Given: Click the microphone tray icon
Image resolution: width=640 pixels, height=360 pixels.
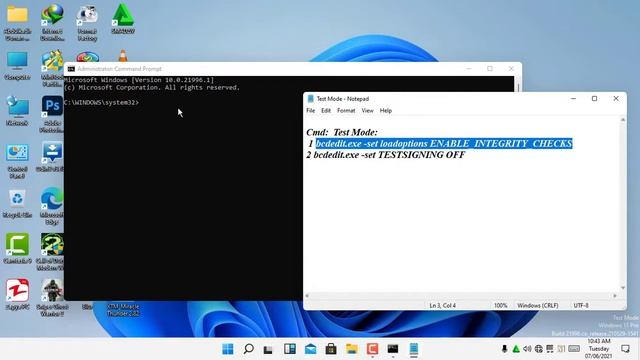Looking at the screenshot, I should coord(504,349).
